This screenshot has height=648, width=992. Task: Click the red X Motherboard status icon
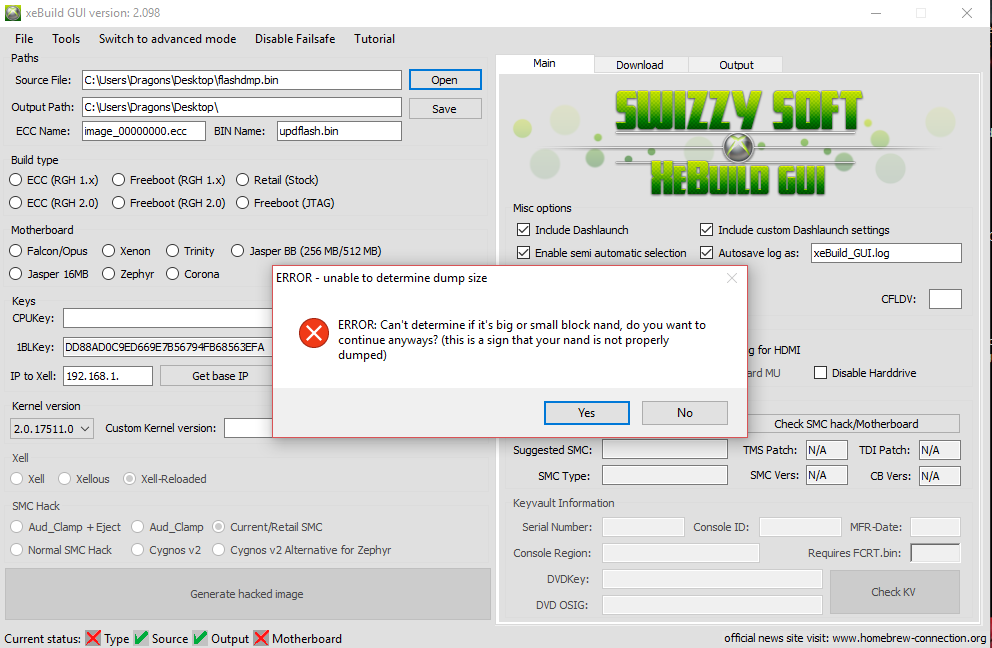click(261, 638)
